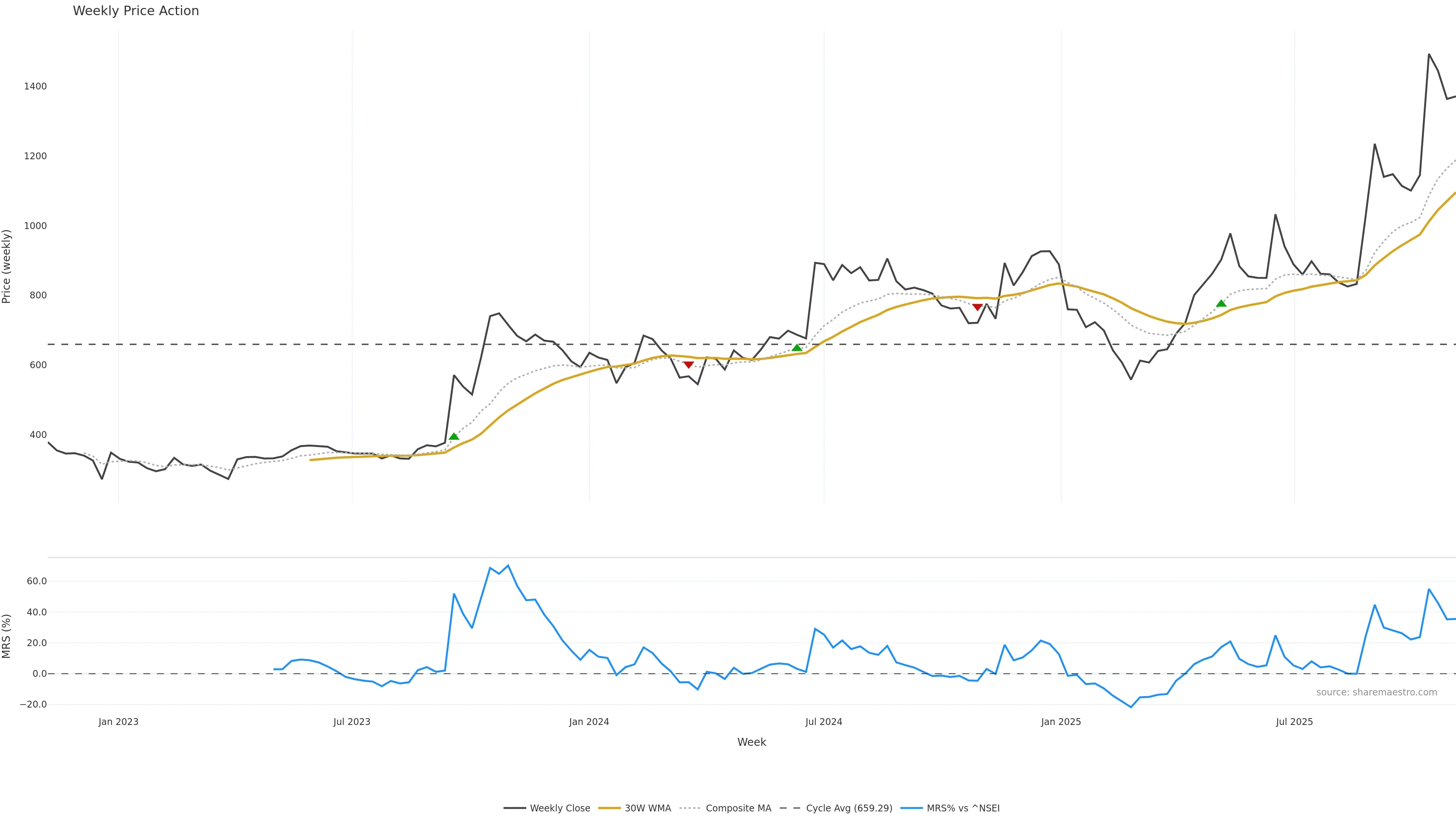Click the red down-triangle marker near March 2024
This screenshot has width=1456, height=819.
(689, 364)
